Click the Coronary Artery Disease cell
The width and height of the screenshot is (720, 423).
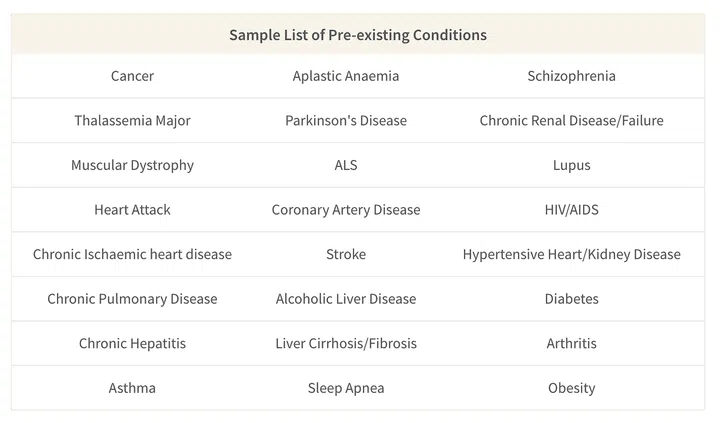pos(346,210)
